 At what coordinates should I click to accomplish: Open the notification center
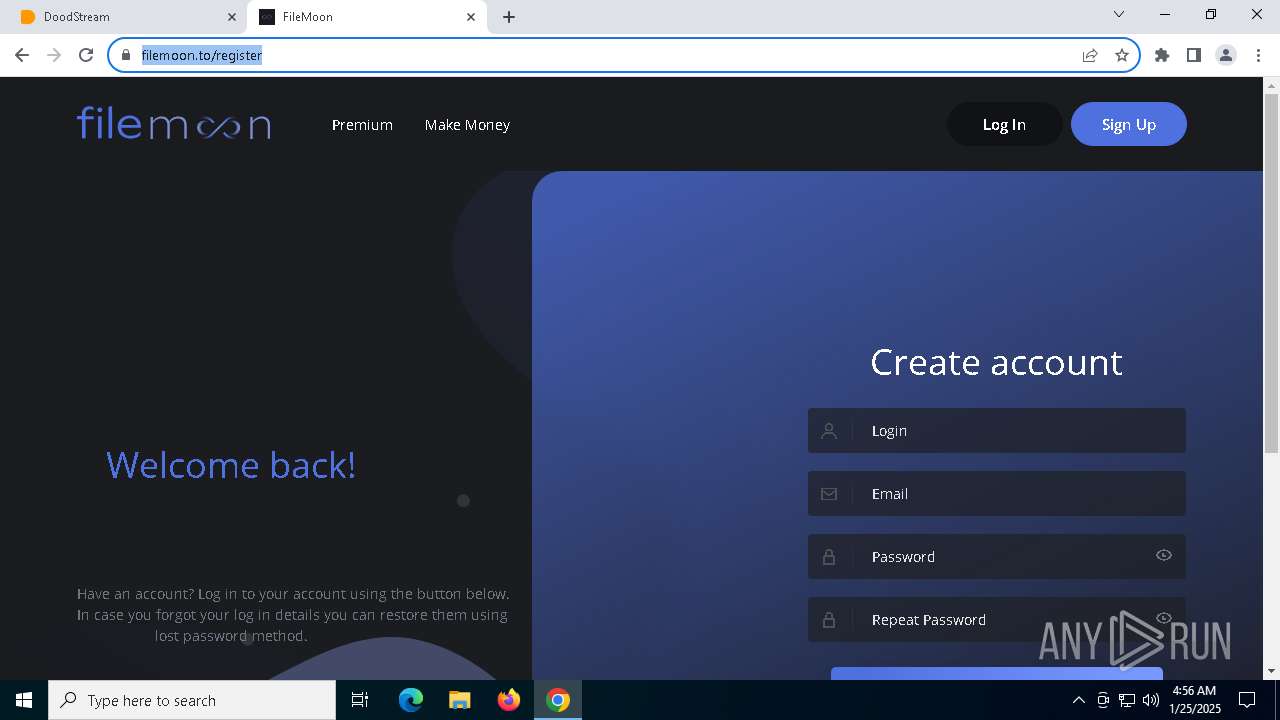point(1247,700)
